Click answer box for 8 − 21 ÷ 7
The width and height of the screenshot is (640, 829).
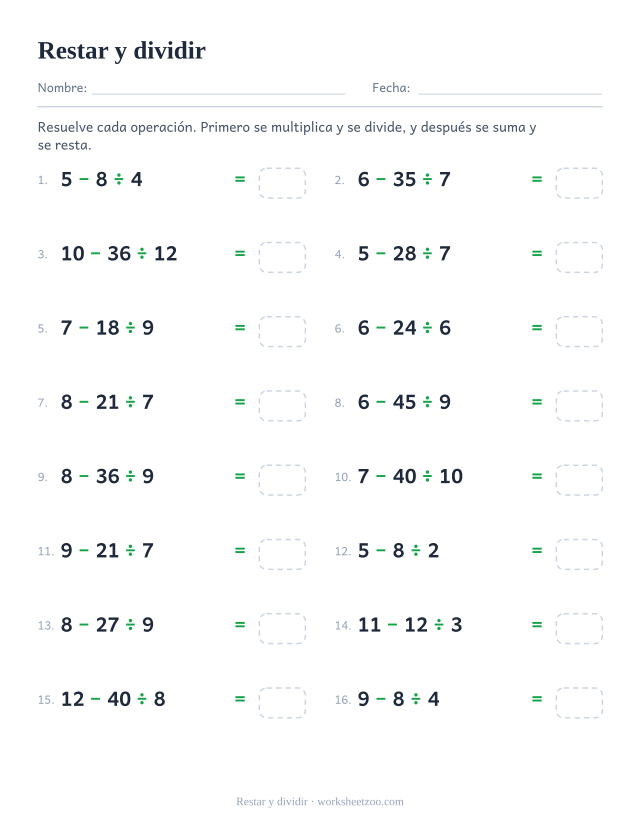tap(282, 406)
